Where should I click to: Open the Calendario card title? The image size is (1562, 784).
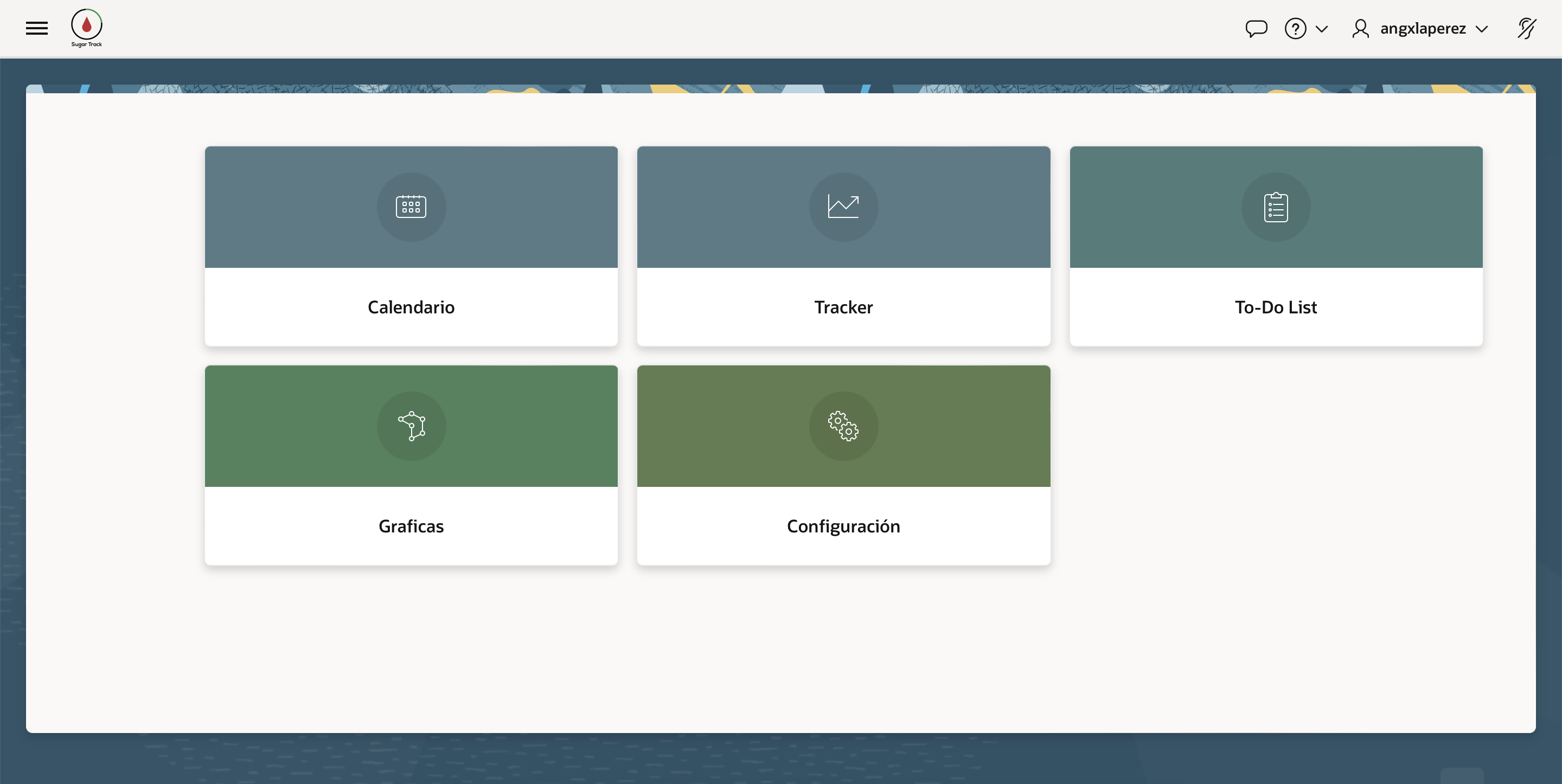tap(411, 307)
